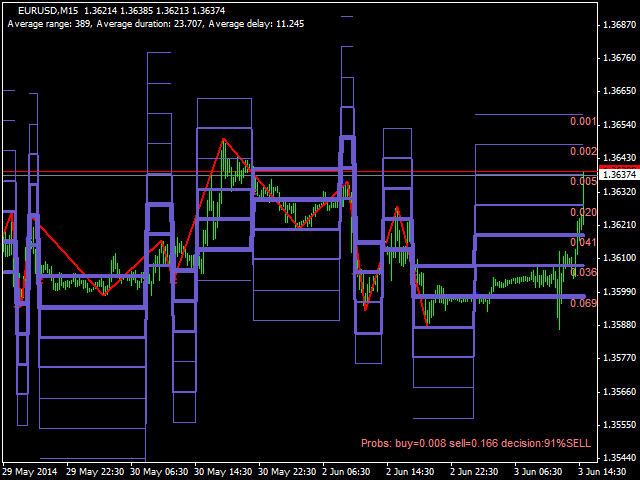Click the time axis label '30 May 14:30'

[x=223, y=472]
